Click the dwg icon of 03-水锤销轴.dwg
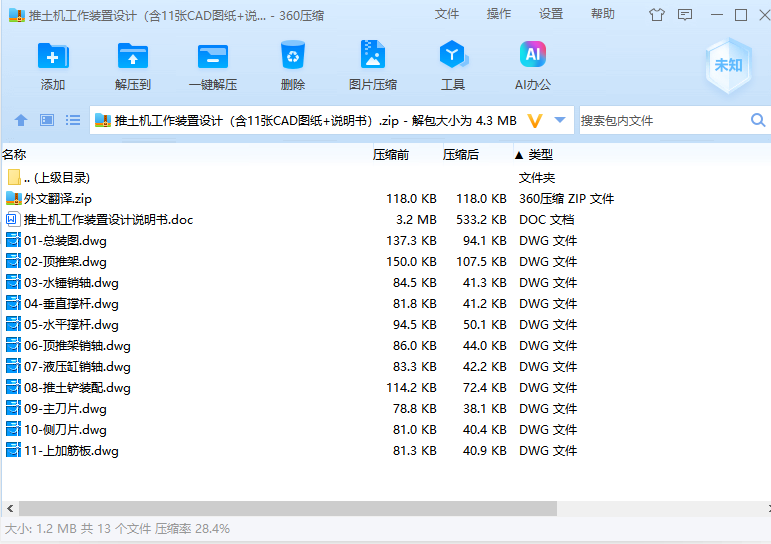Screen dimensions: 771x544 pos(13,282)
